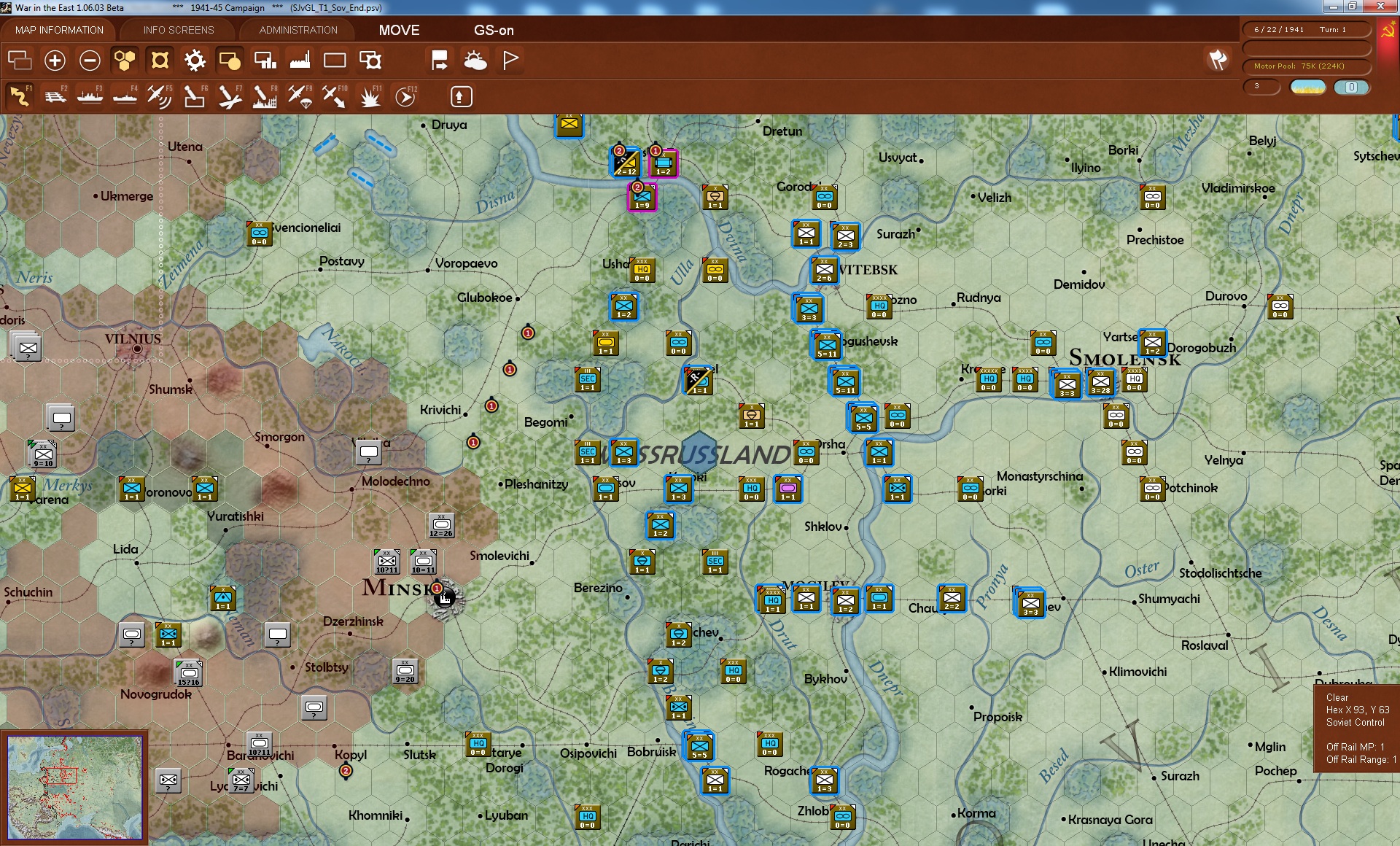Click the white pennant flag icon
The height and width of the screenshot is (846, 1400).
pos(510,60)
